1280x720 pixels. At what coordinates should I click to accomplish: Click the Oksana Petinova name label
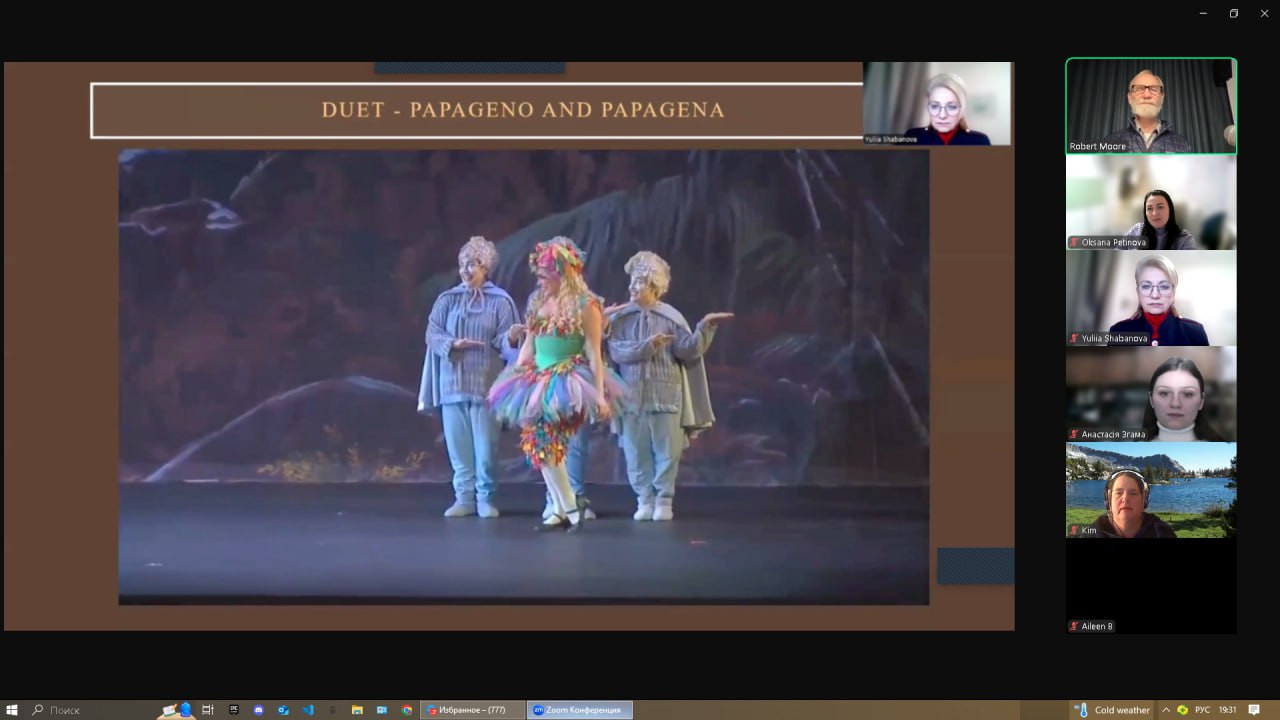click(x=1113, y=243)
